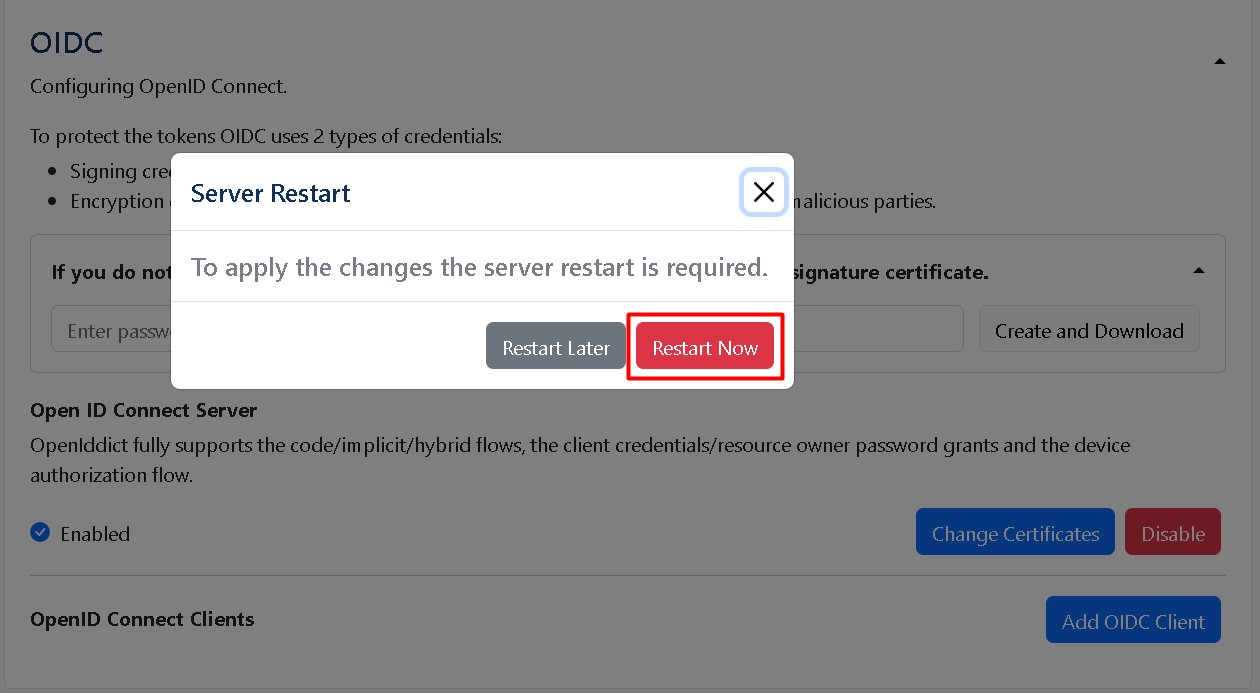Disable the Open ID Connect Server
Screen dimensions: 1260x693
1172,533
